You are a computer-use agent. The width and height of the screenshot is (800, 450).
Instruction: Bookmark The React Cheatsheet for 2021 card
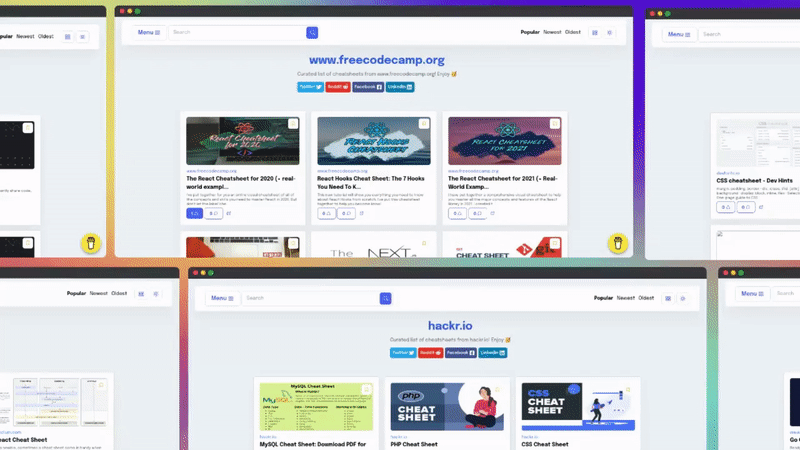555,123
